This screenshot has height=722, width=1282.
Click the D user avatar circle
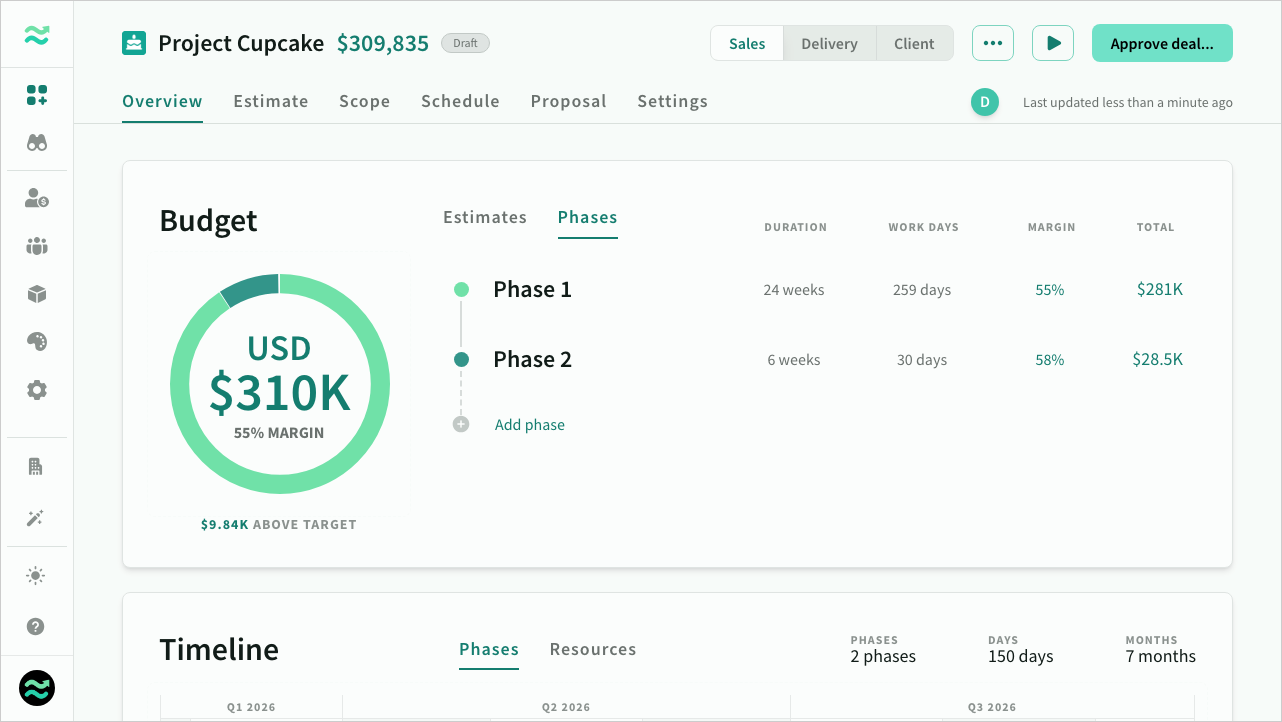[x=984, y=102]
